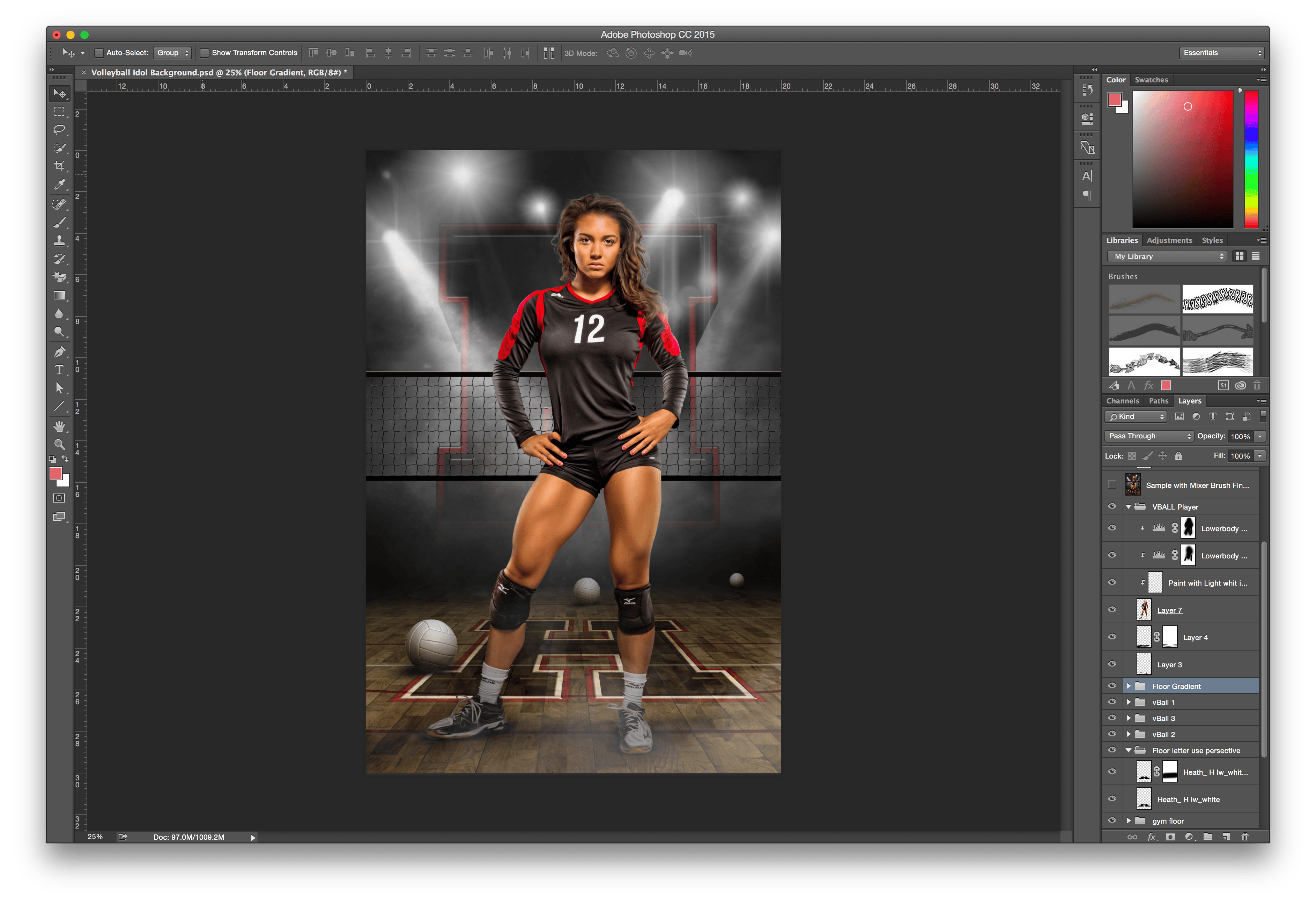
Task: Switch to the Swatches tab
Action: (x=1151, y=80)
